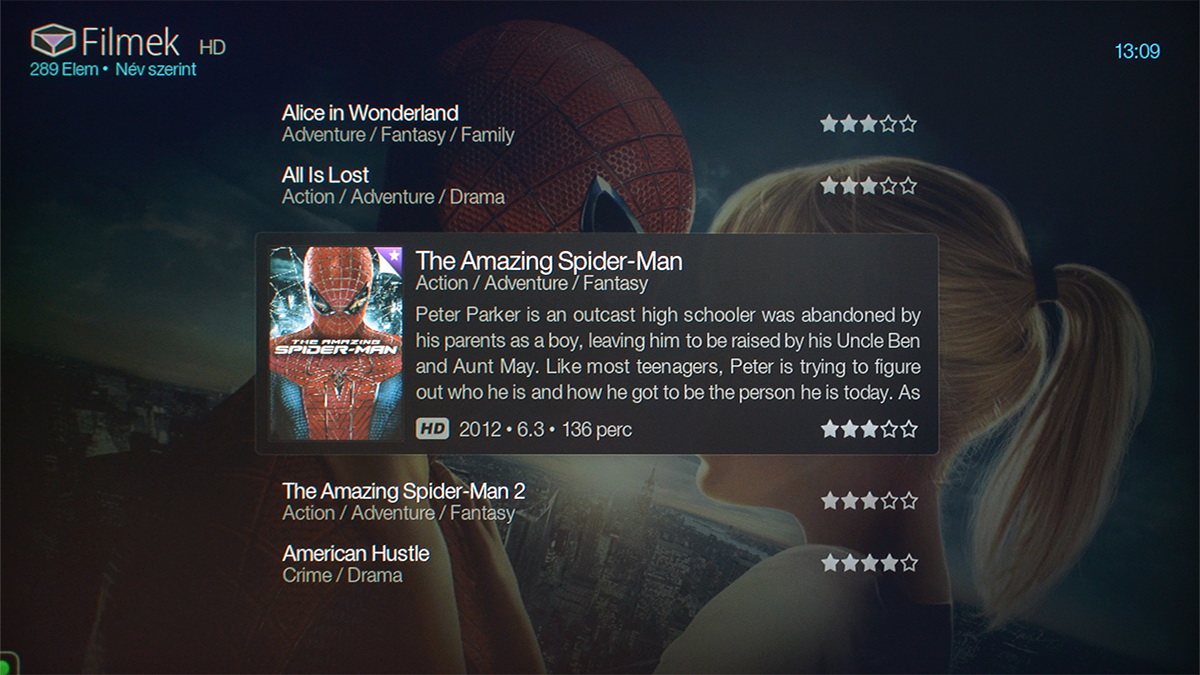Click the green indicator at bottom-left corner

[x=3, y=665]
